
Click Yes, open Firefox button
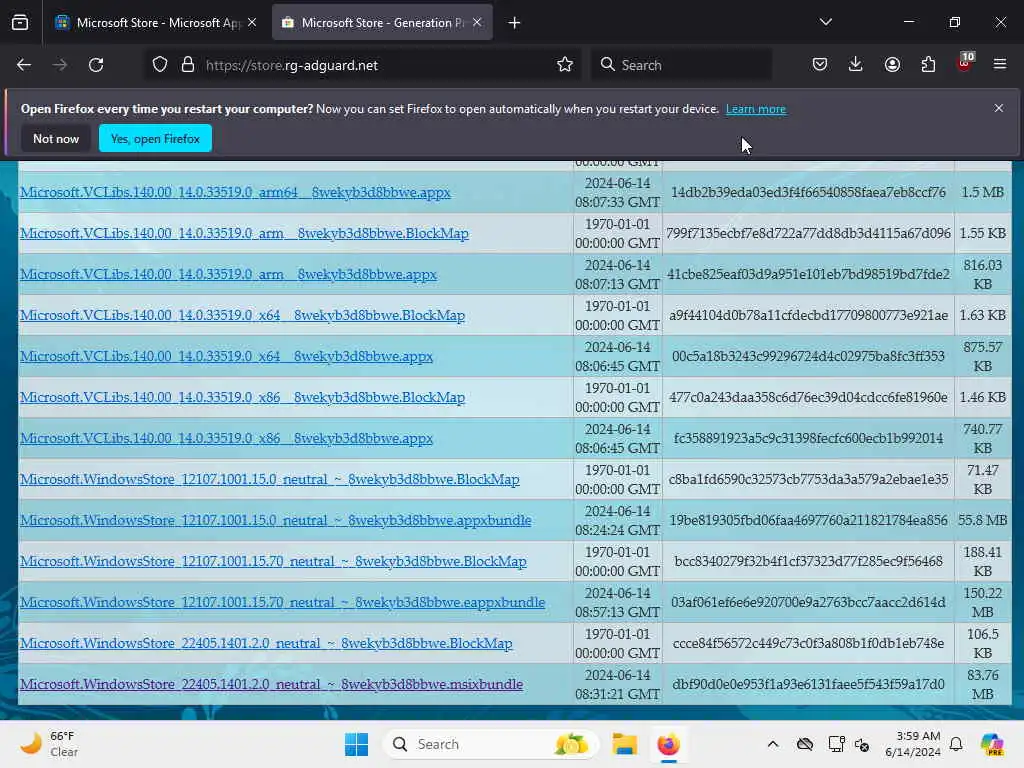[155, 138]
